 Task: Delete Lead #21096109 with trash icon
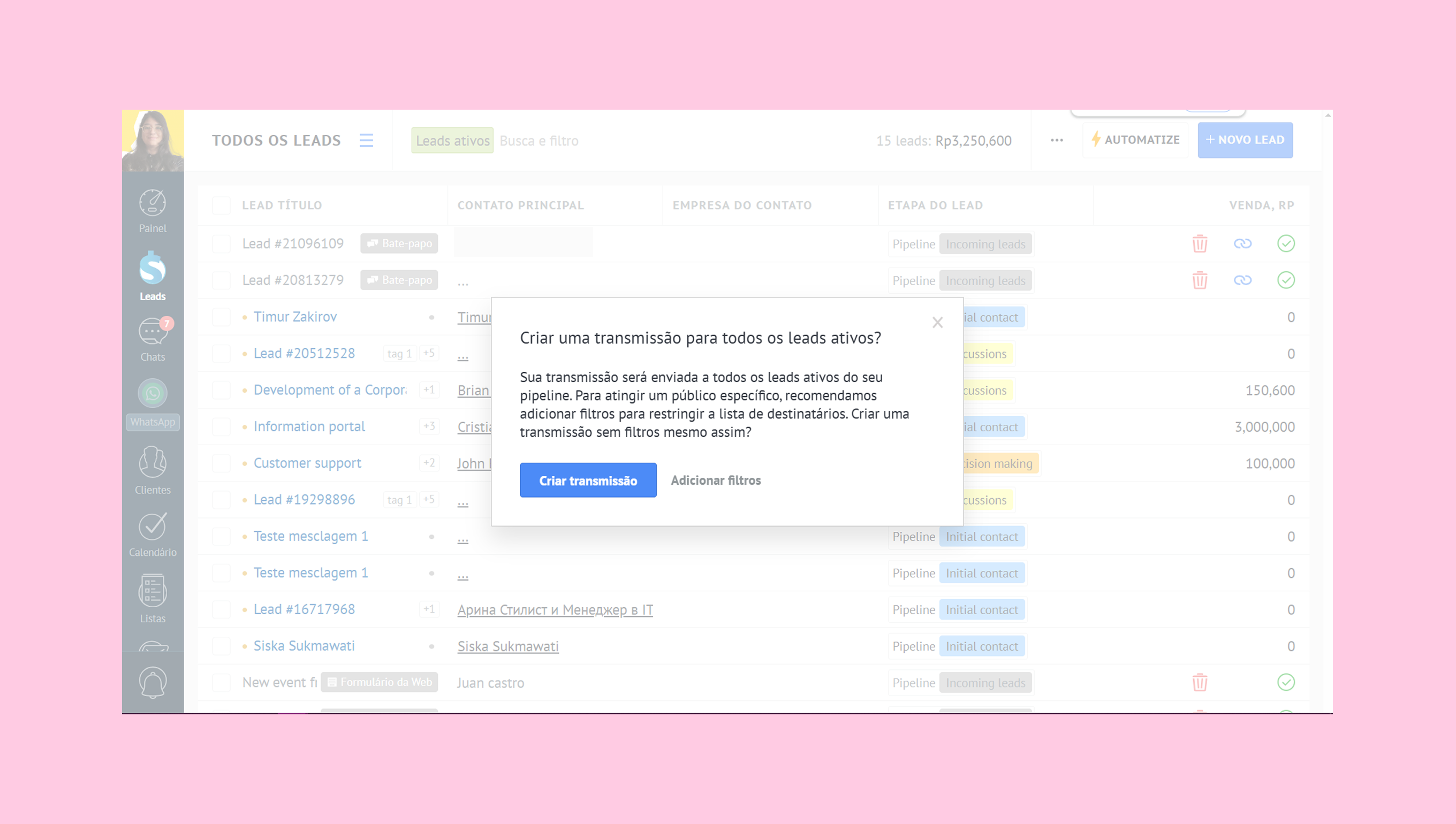point(1200,244)
